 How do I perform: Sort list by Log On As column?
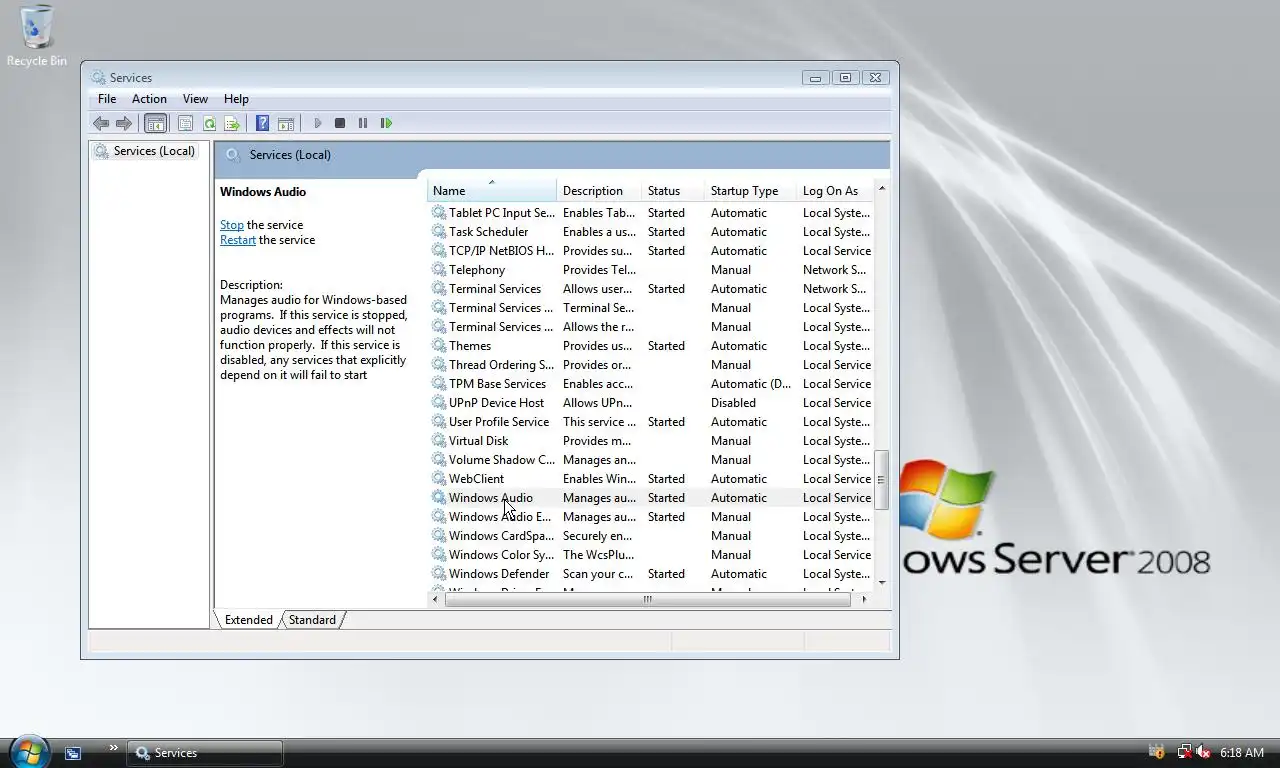tap(836, 191)
